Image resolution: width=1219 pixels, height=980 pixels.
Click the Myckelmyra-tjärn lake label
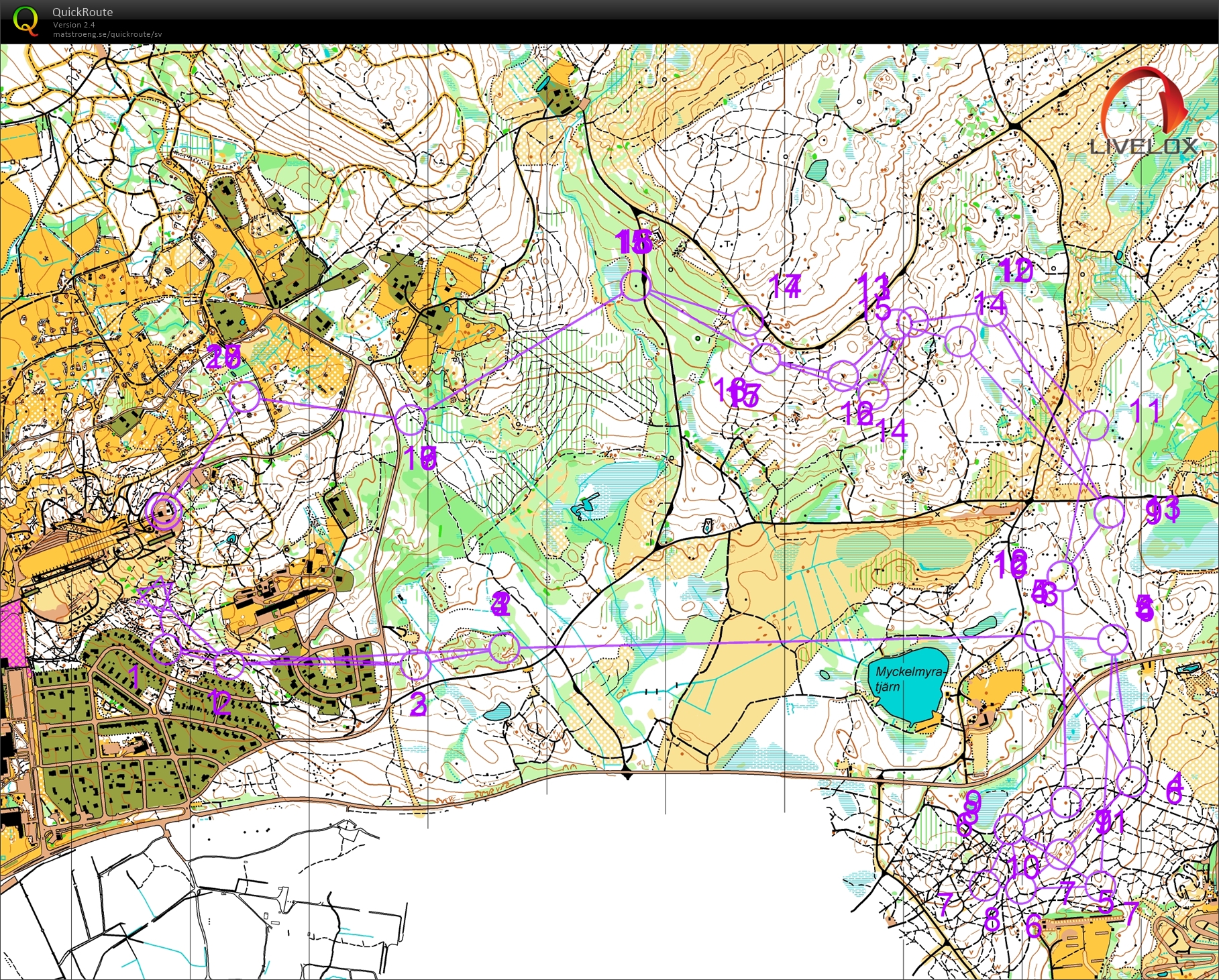[910, 679]
